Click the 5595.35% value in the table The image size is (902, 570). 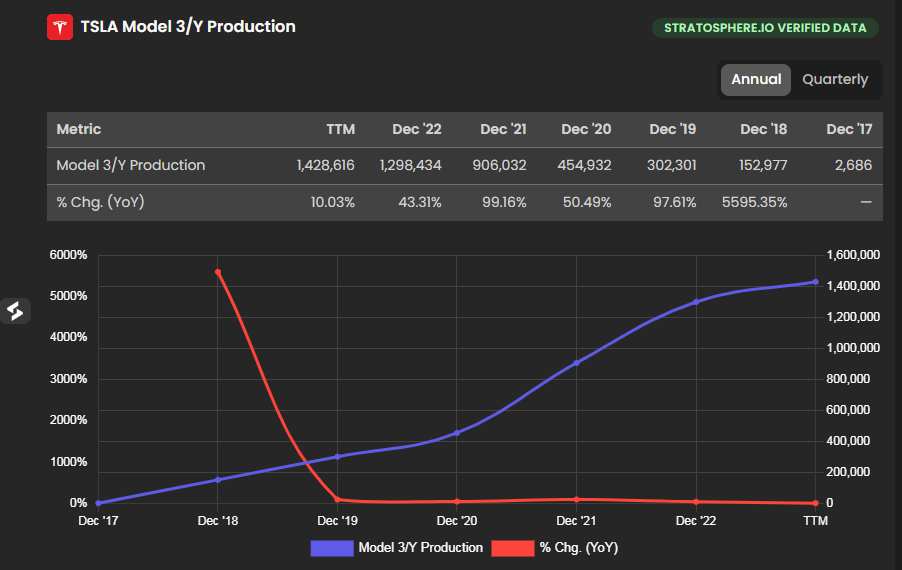753,202
